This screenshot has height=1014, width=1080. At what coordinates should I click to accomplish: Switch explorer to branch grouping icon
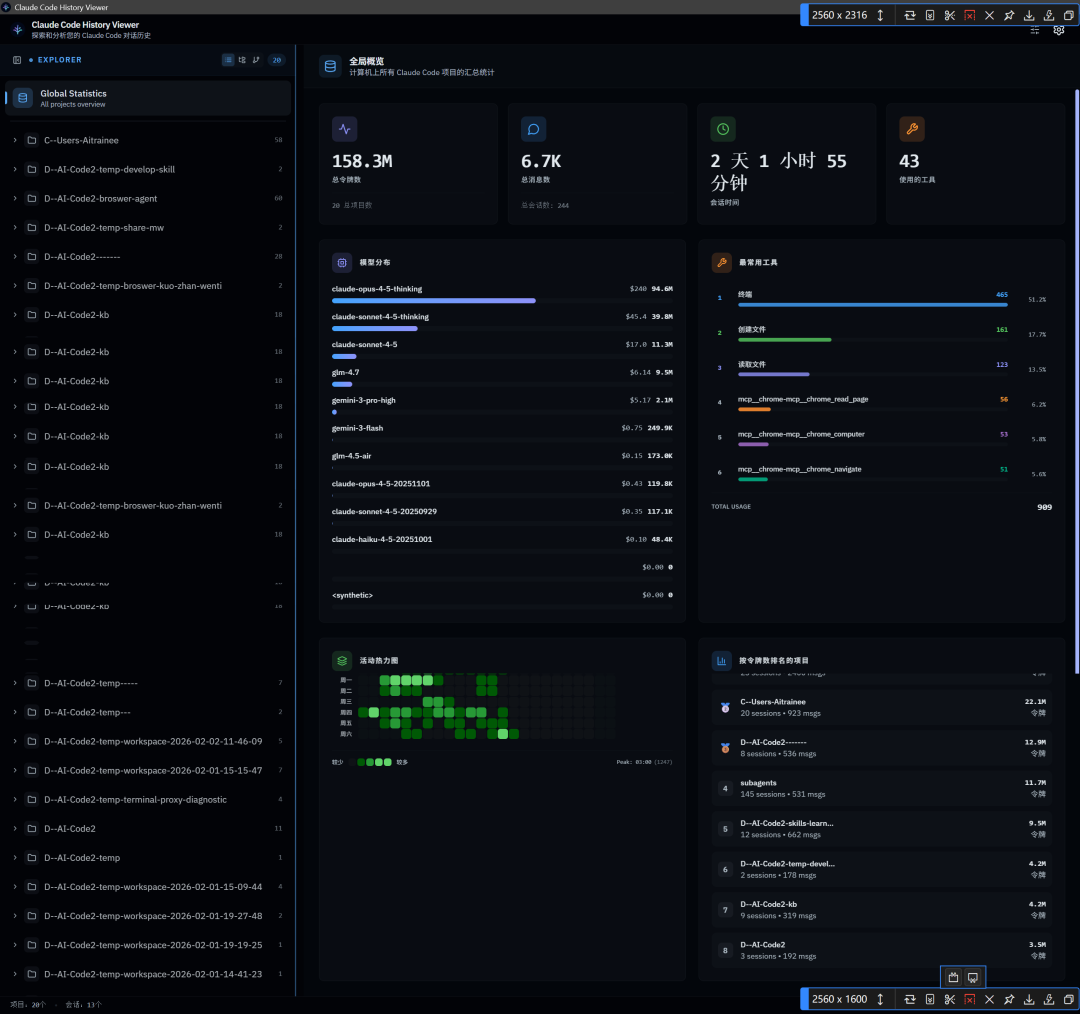[256, 60]
